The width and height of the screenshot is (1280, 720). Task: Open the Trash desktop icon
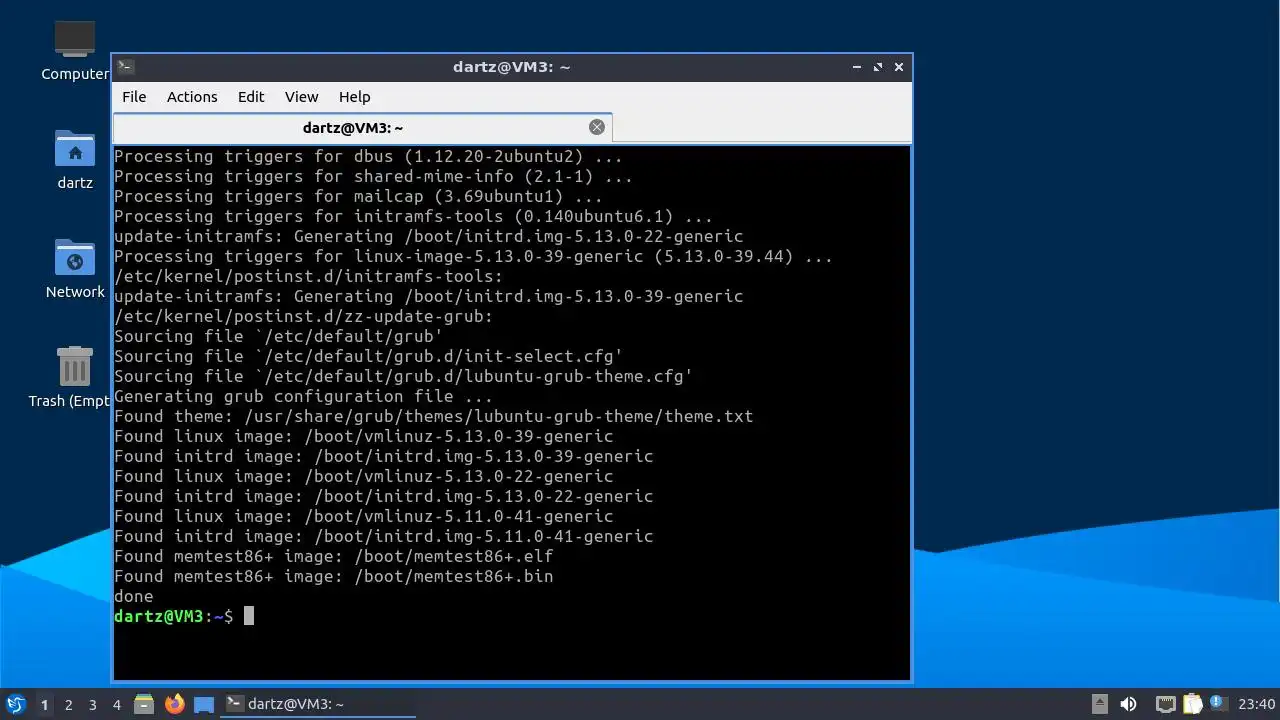(x=69, y=377)
